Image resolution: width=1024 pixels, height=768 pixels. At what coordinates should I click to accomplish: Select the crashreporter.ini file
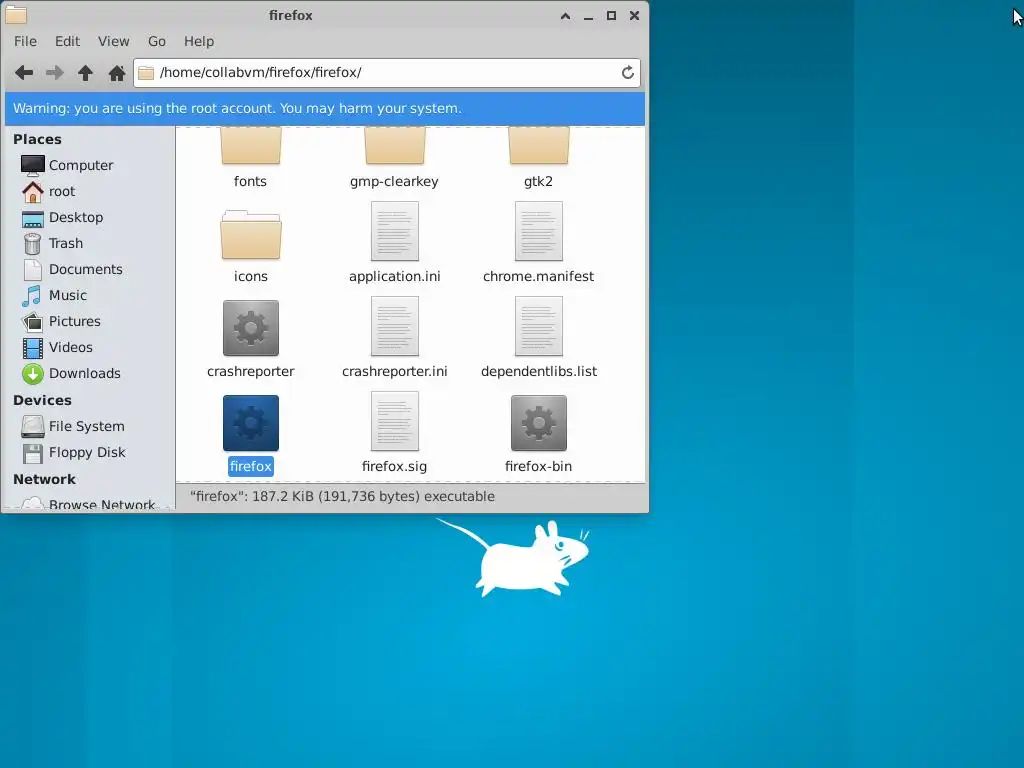click(394, 338)
